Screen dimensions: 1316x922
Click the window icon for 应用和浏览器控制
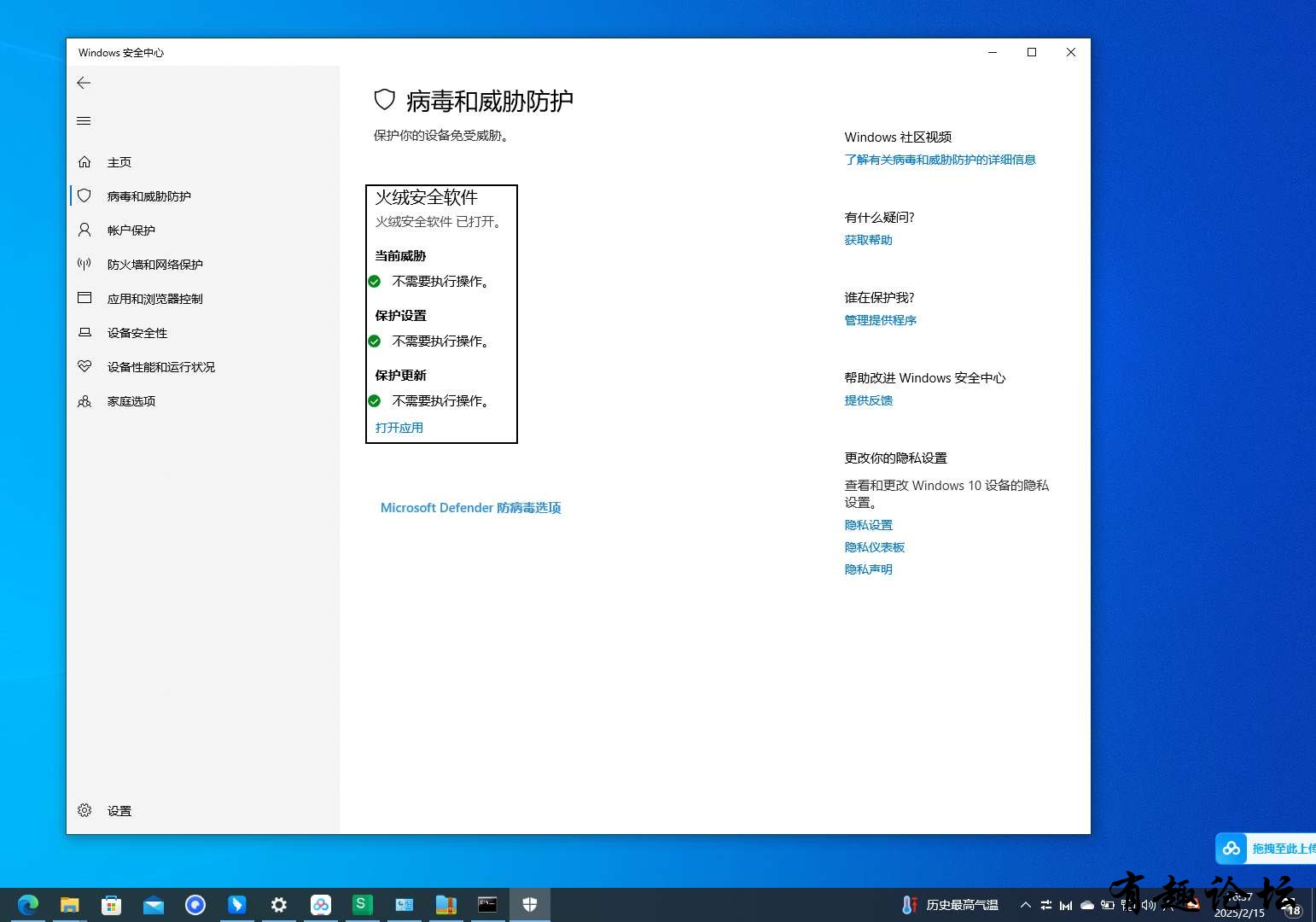click(x=84, y=298)
